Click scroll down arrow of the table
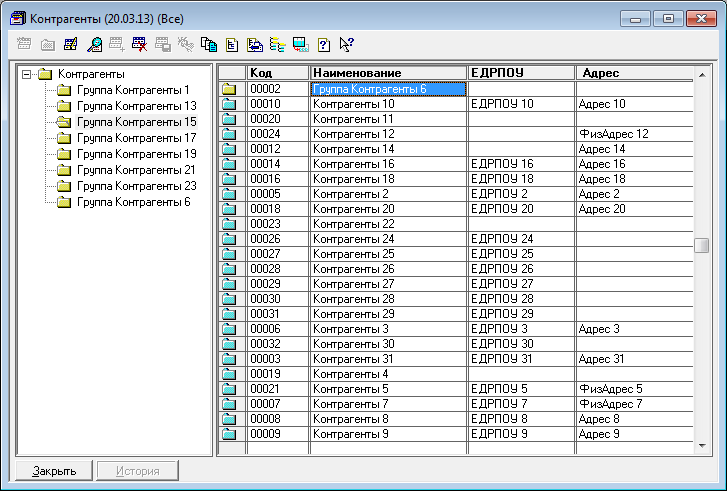 702,445
